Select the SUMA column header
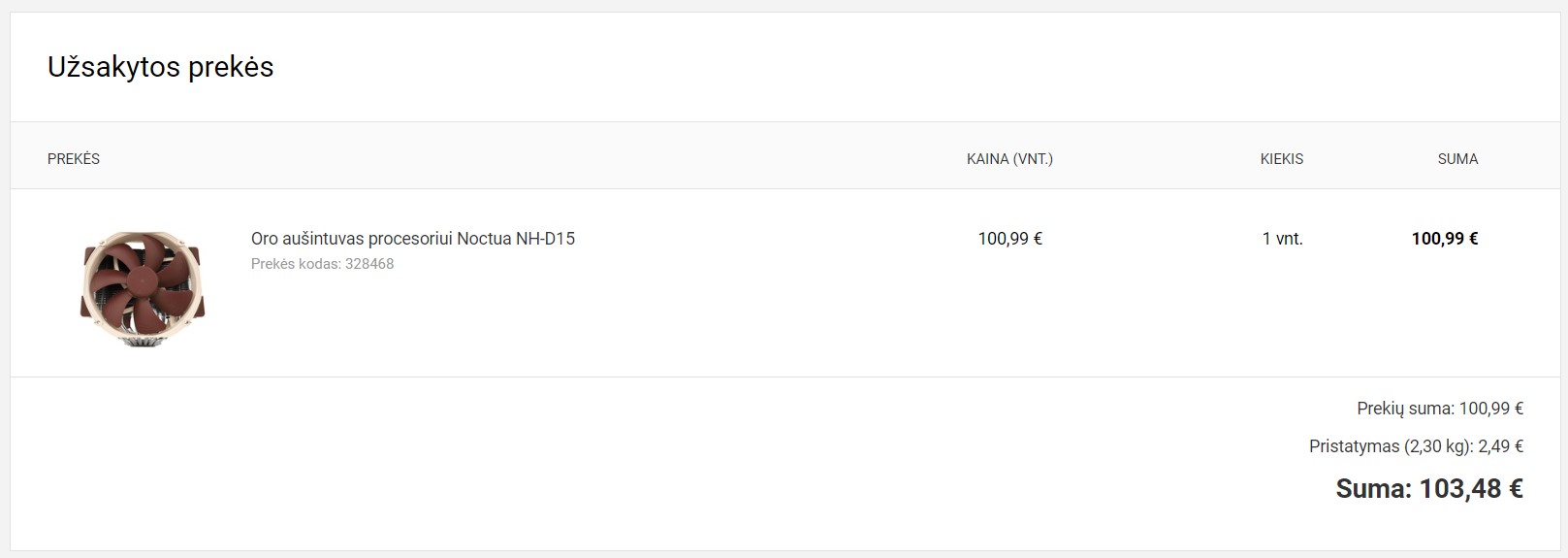The height and width of the screenshot is (558, 1568). pos(1457,159)
